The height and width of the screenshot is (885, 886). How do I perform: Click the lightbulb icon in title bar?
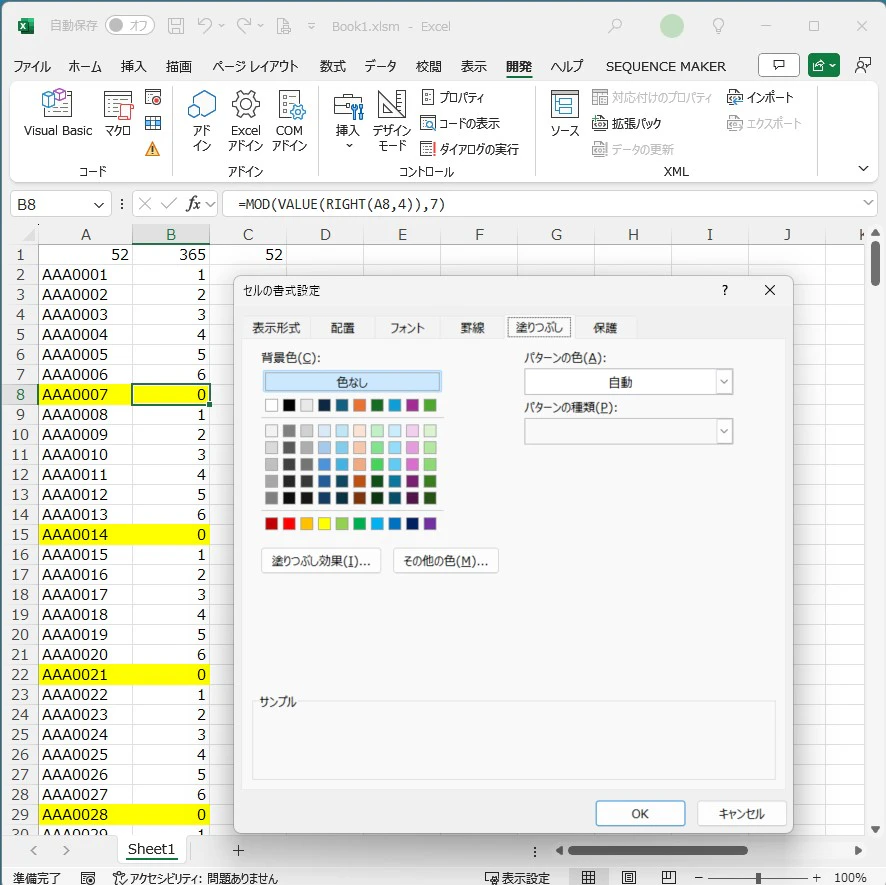point(718,26)
